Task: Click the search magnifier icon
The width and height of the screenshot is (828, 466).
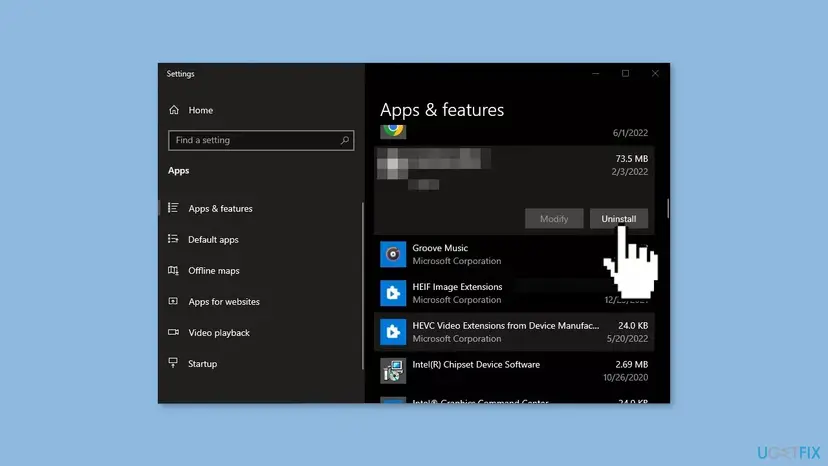Action: click(344, 140)
